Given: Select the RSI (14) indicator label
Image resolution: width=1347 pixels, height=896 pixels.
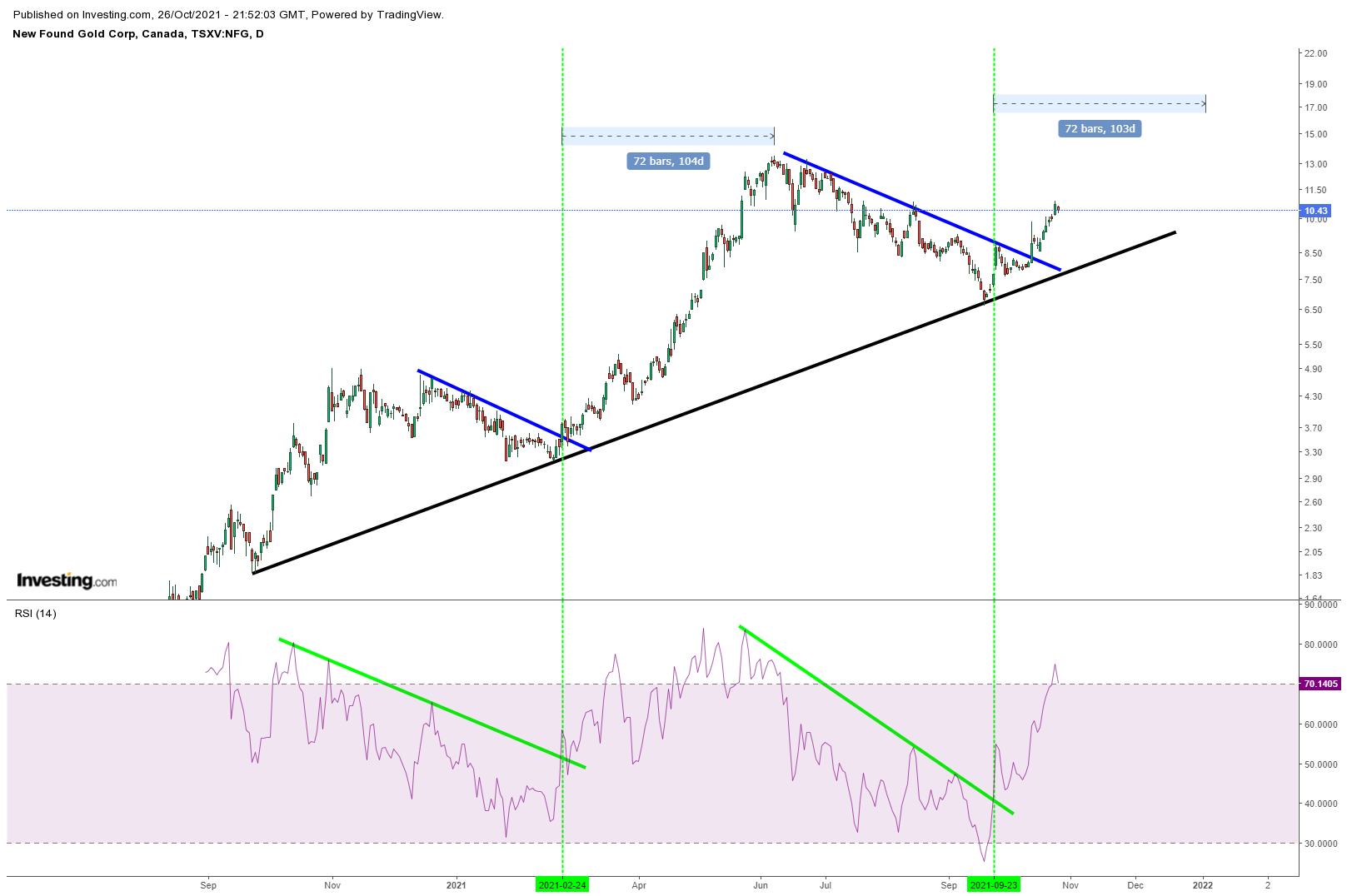Looking at the screenshot, I should [x=36, y=614].
